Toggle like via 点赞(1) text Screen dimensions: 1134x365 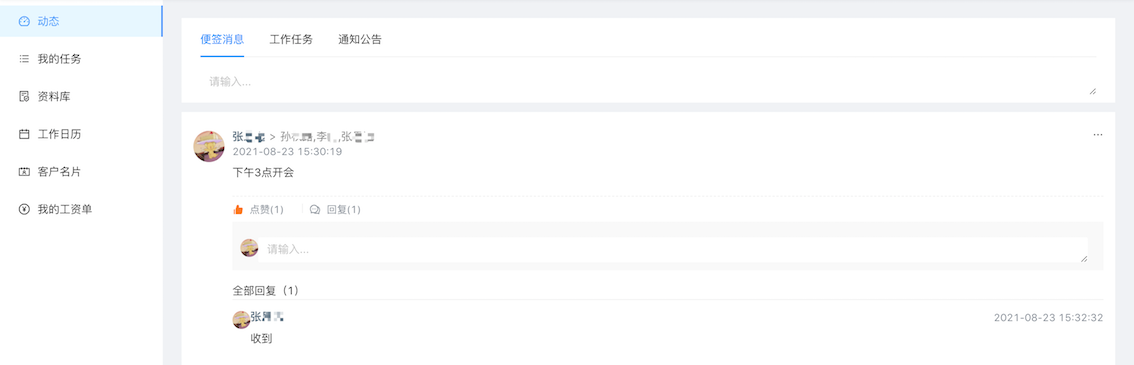point(267,210)
